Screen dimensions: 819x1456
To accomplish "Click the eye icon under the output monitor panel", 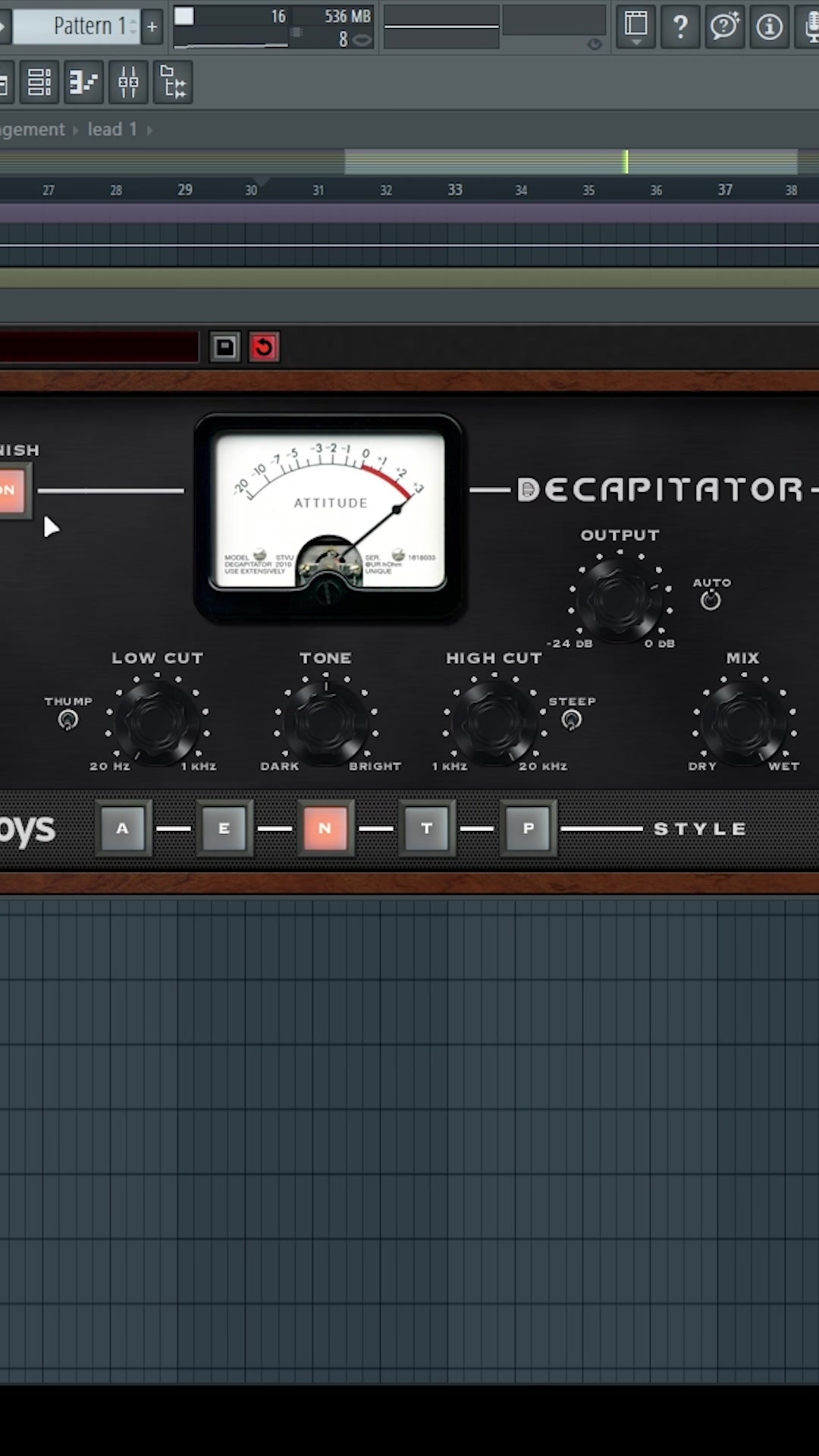I will 595,44.
